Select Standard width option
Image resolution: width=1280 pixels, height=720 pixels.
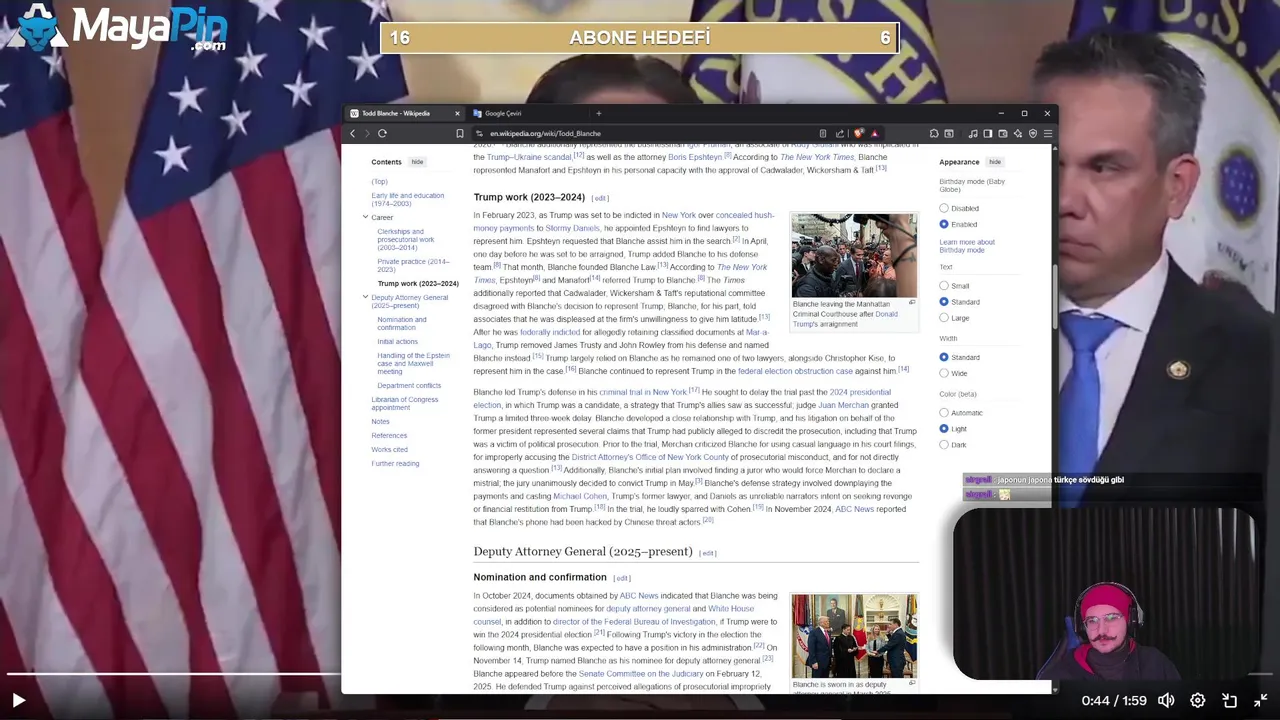[944, 357]
